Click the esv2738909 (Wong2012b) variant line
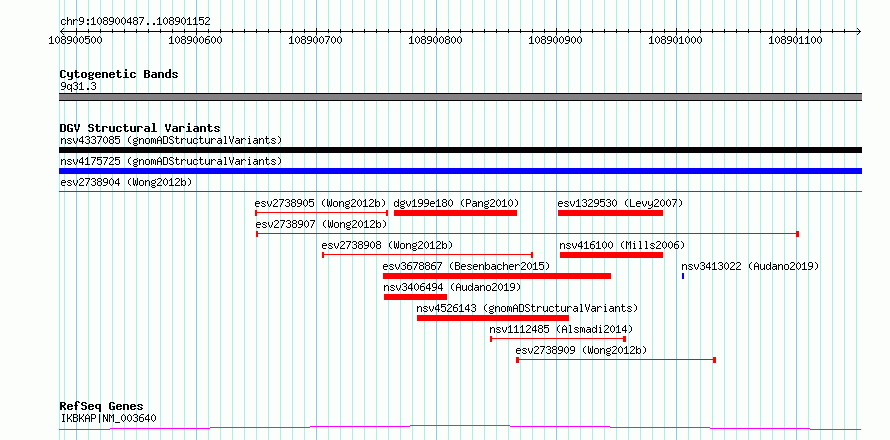This screenshot has height=440, width=890. click(616, 360)
